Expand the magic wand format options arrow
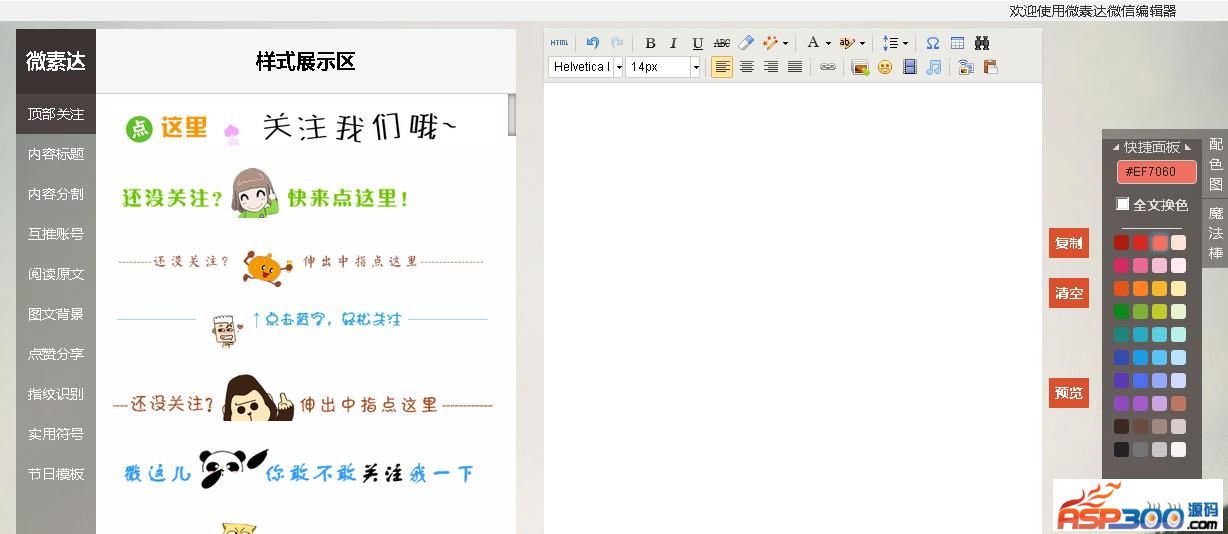 point(785,43)
